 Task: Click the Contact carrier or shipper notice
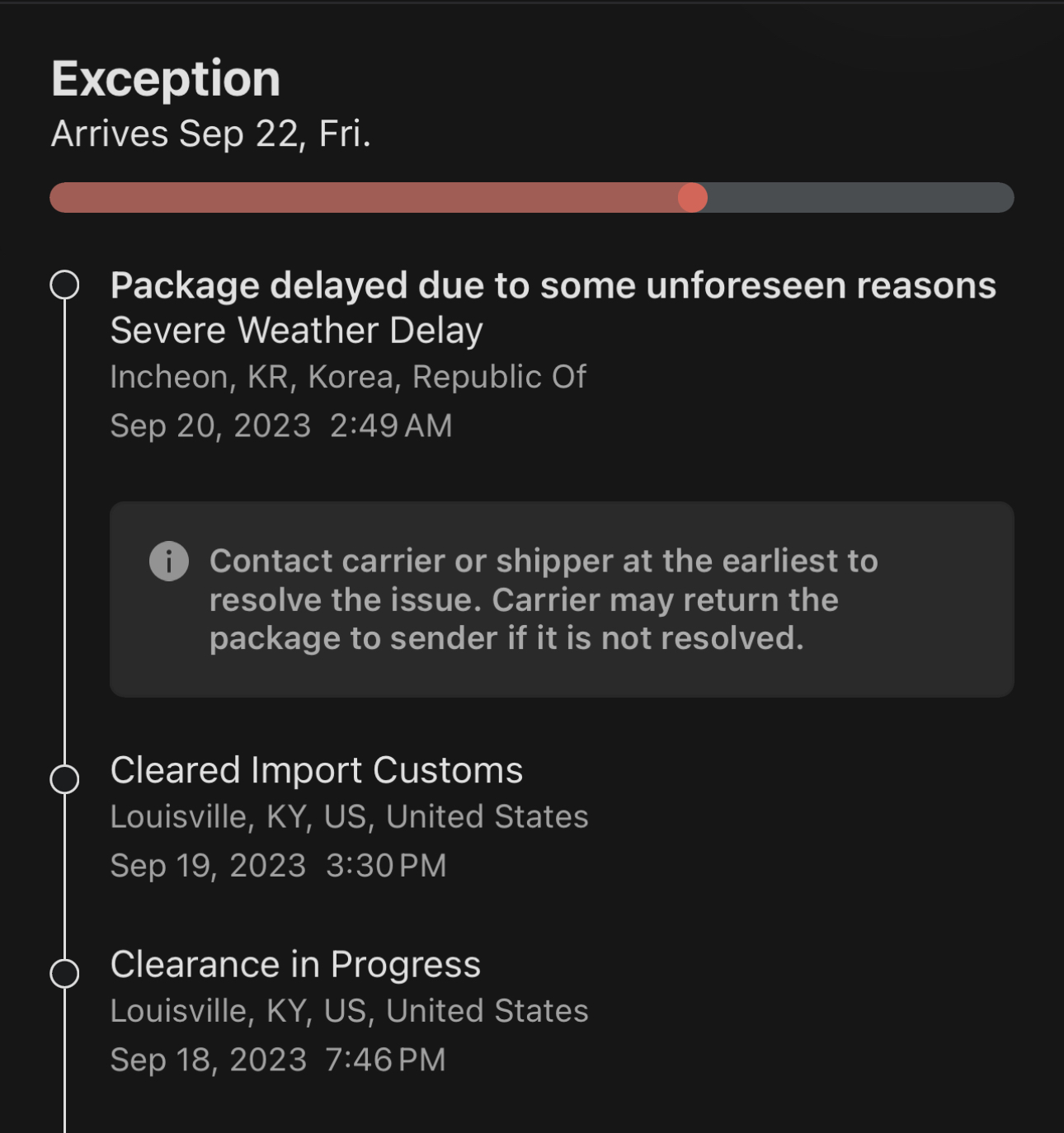click(543, 599)
